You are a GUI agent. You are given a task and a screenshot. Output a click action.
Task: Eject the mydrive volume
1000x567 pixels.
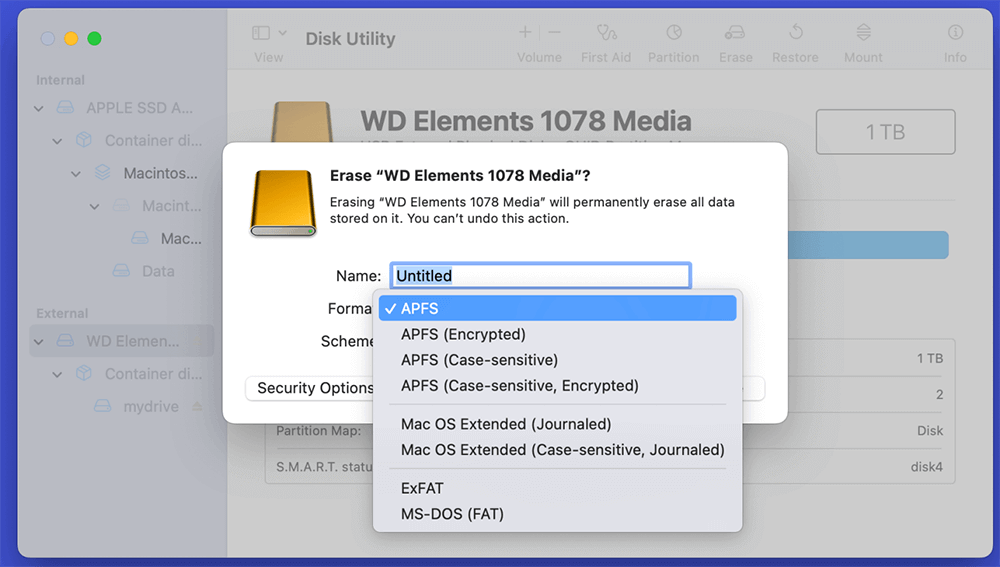pos(197,406)
